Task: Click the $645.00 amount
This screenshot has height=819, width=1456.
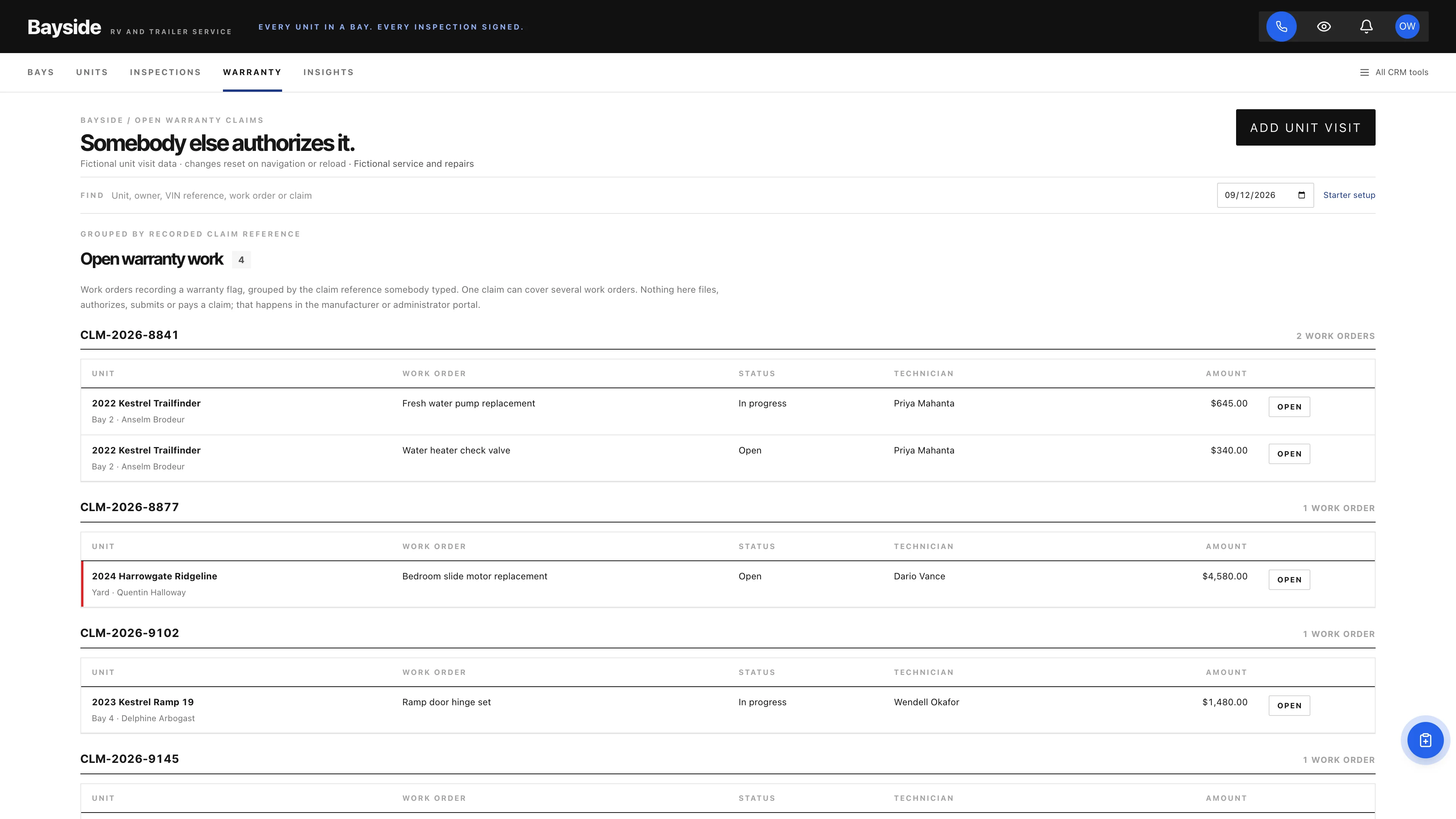Action: click(x=1229, y=403)
